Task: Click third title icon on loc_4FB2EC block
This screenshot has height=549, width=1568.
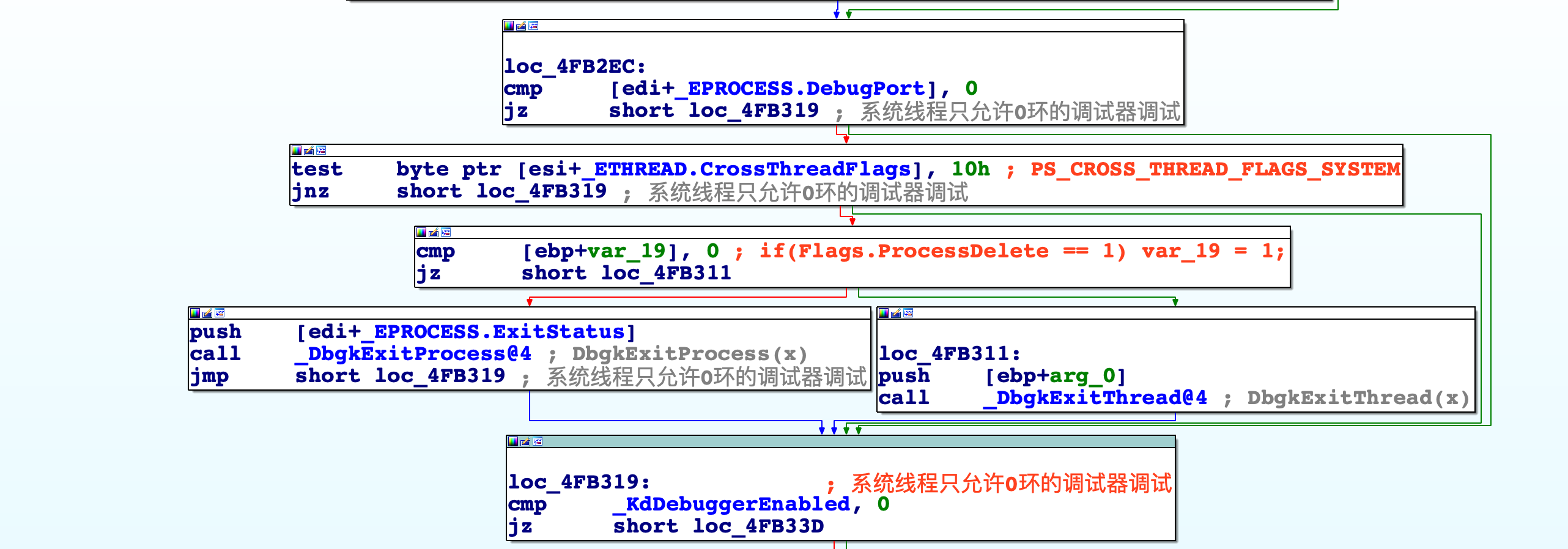Action: (533, 26)
